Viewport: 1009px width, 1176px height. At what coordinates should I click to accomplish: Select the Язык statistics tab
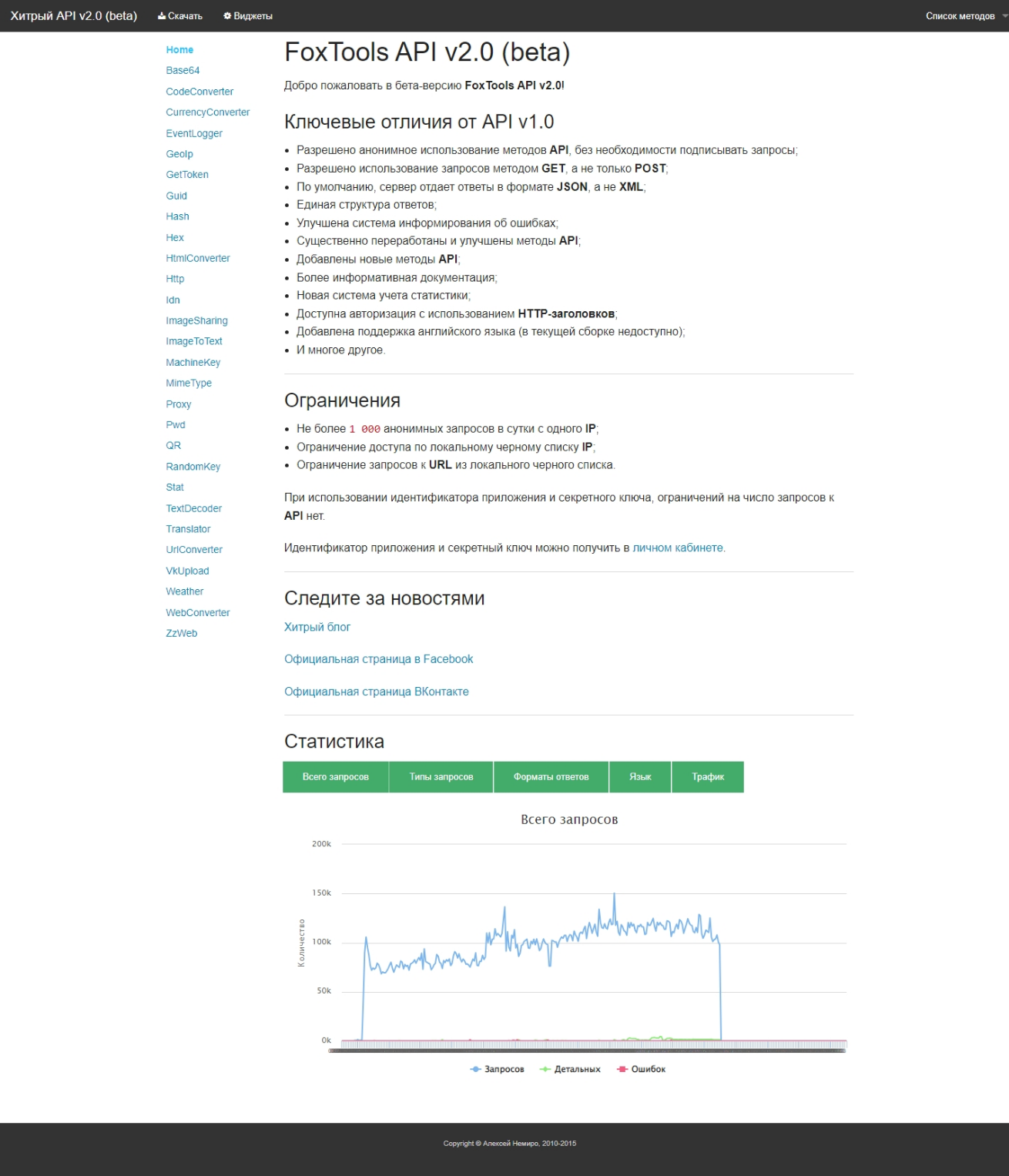point(640,777)
